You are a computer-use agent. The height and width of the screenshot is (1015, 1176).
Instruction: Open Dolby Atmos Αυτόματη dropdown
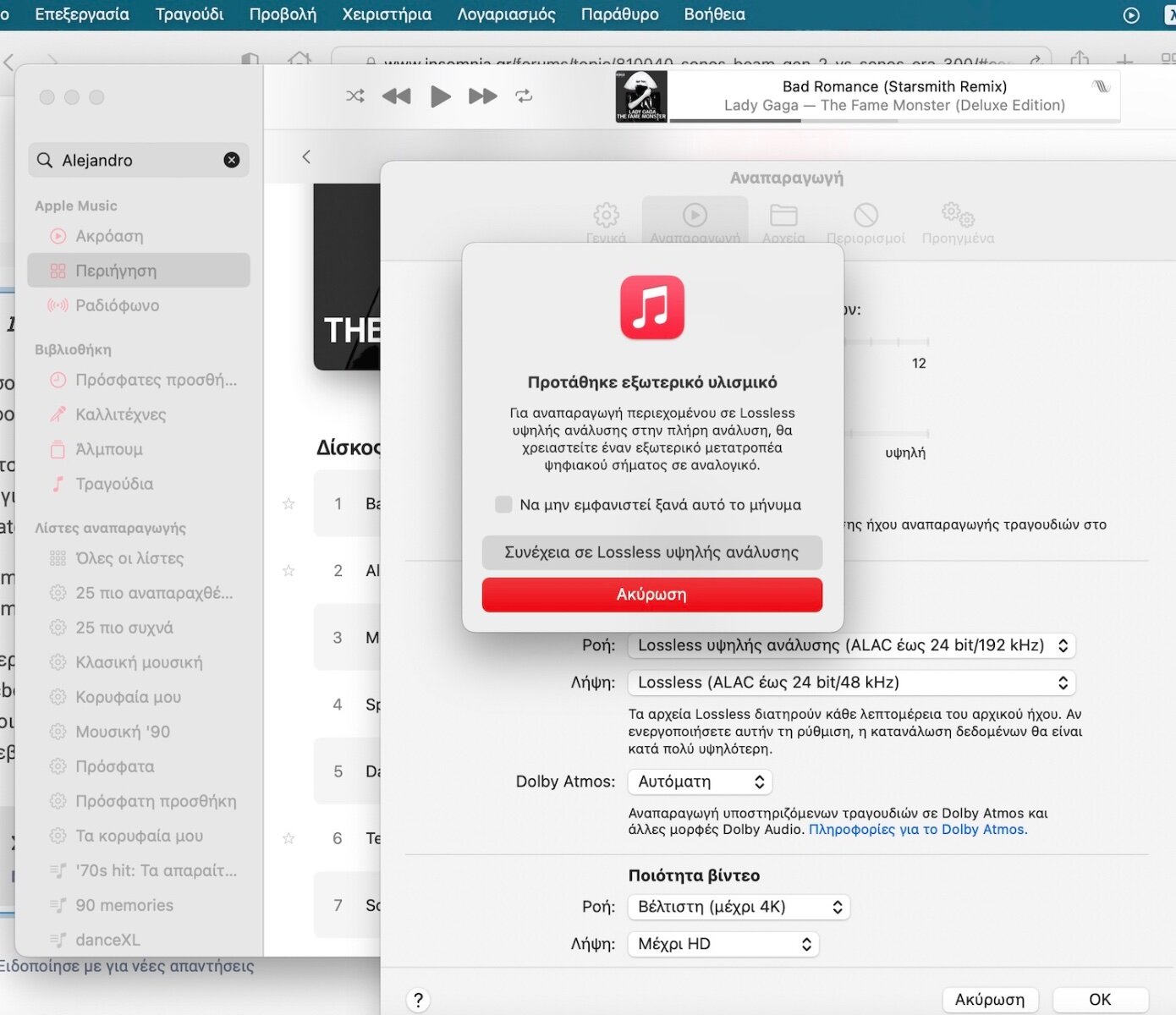coord(701,782)
